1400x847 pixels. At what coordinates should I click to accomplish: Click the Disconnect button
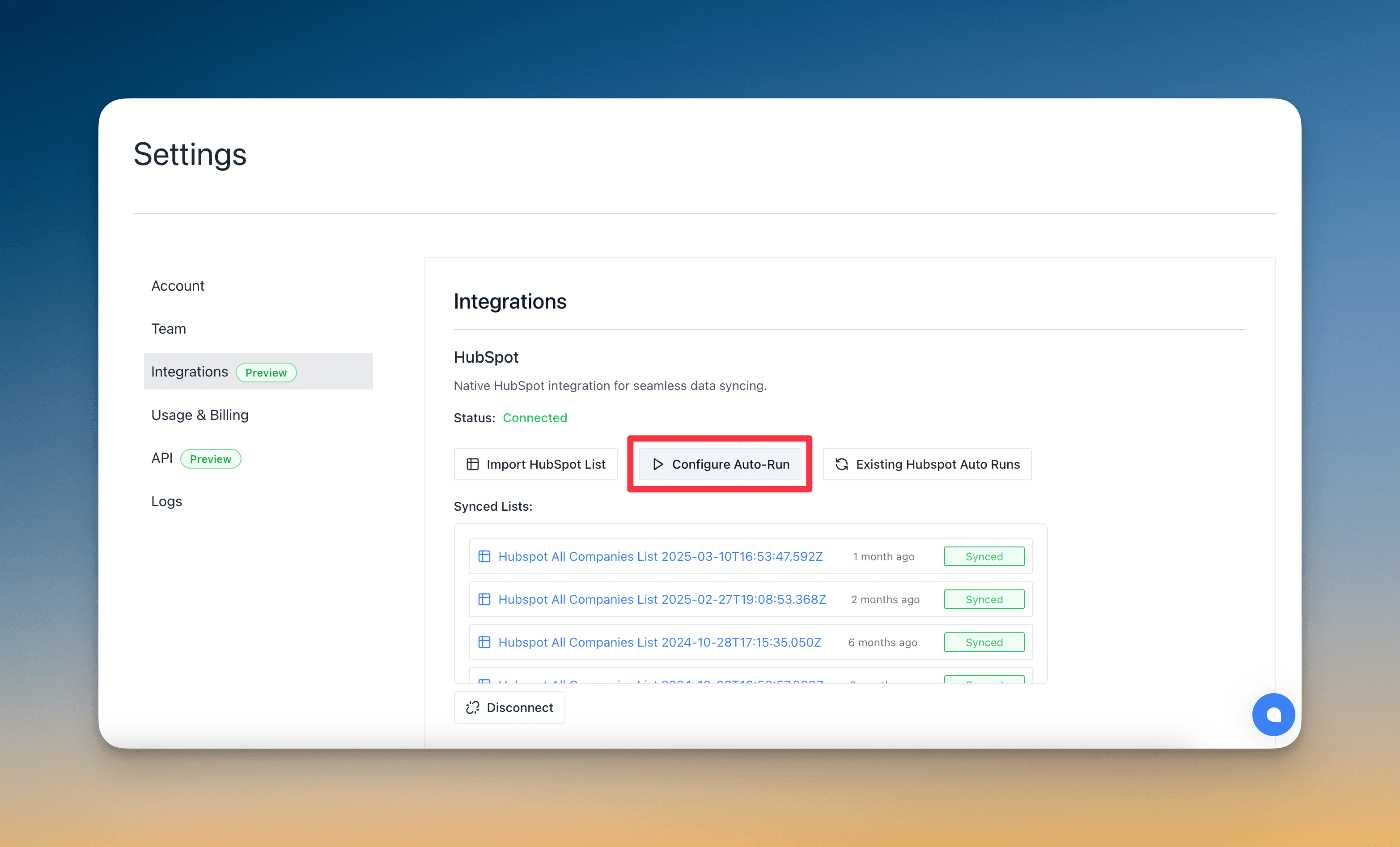[509, 707]
